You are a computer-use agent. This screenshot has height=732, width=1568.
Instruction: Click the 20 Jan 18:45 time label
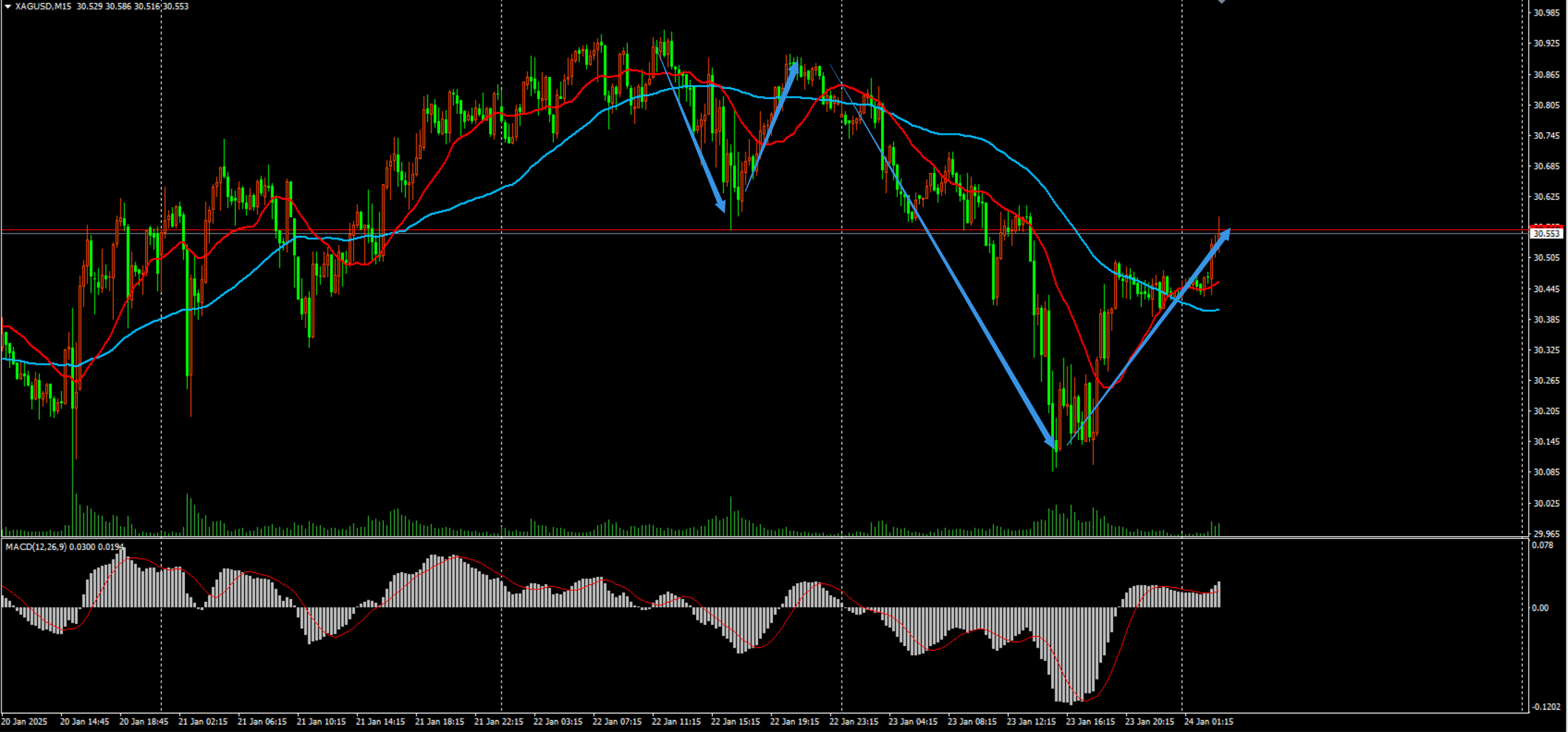[143, 721]
